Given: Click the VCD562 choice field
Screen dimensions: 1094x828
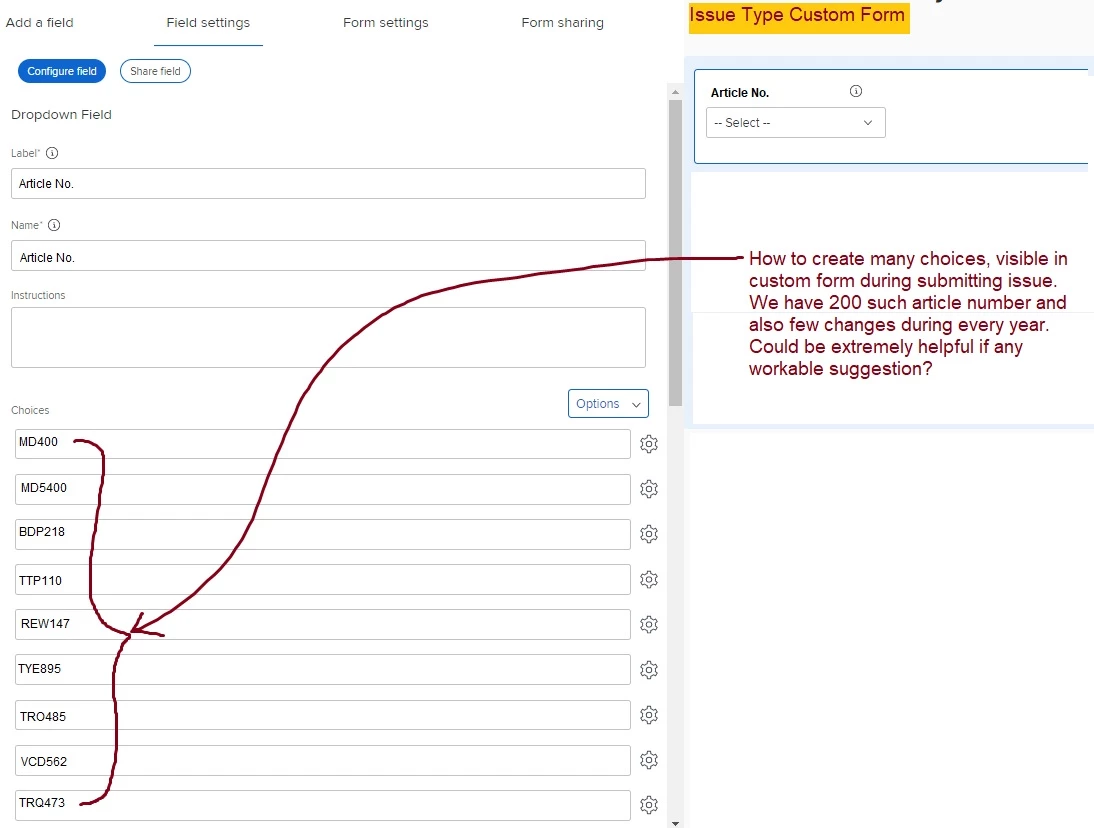Looking at the screenshot, I should [x=322, y=760].
